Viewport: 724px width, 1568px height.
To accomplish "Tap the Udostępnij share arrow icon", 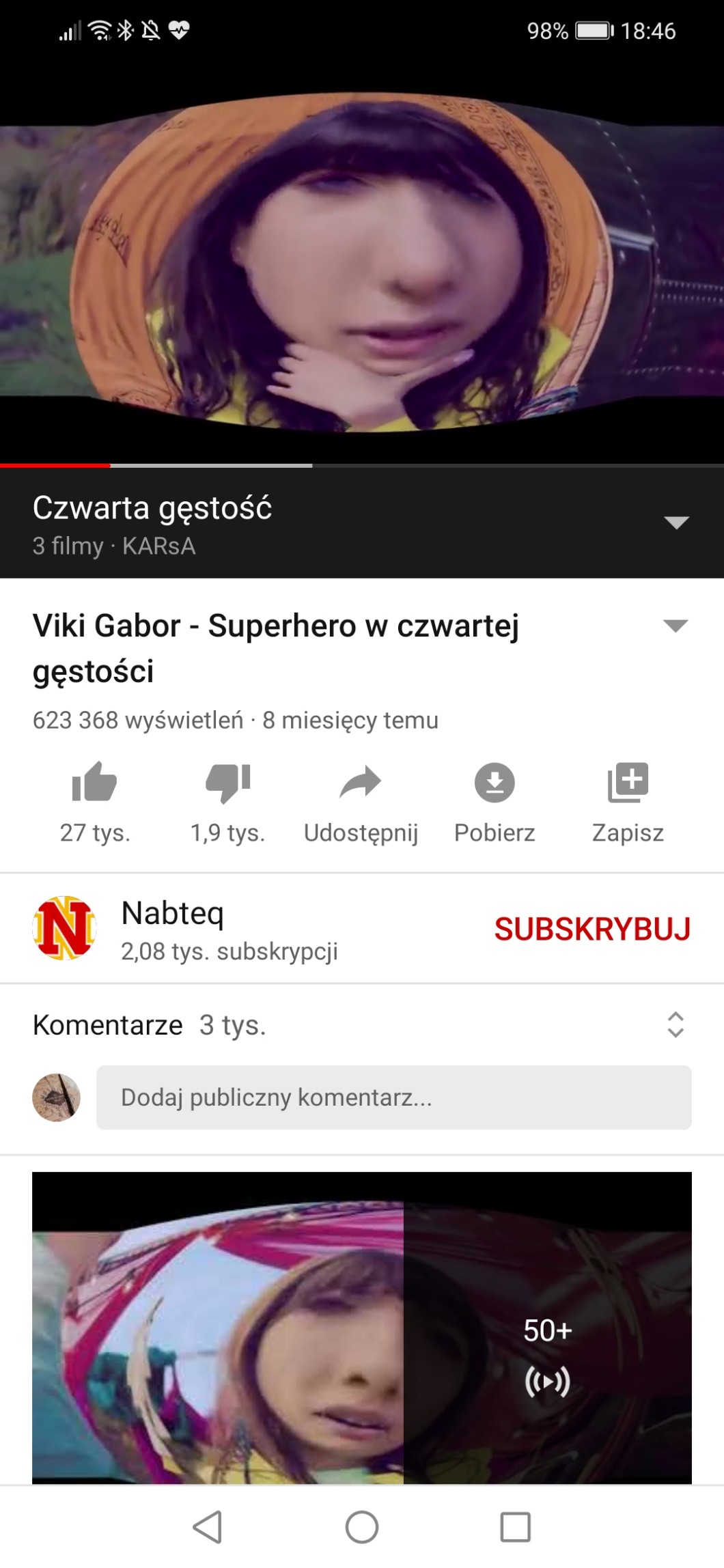I will pos(361,782).
